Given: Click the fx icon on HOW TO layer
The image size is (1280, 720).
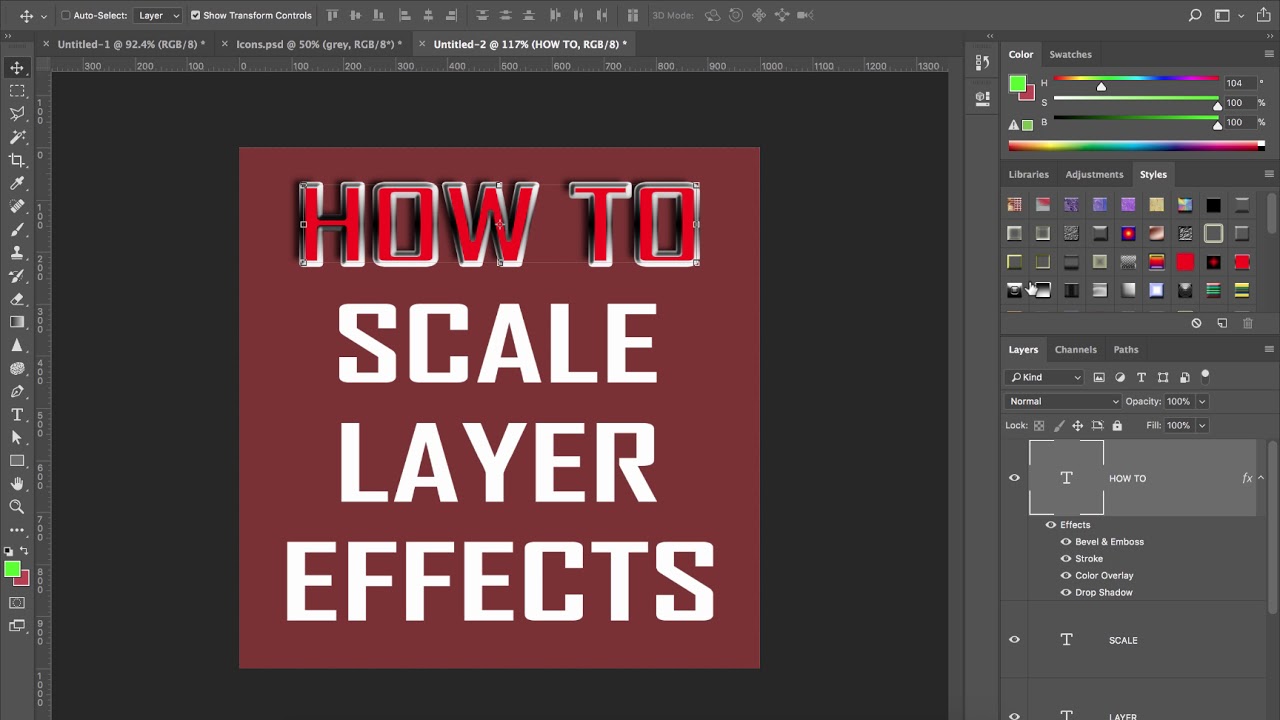Looking at the screenshot, I should pos(1247,478).
